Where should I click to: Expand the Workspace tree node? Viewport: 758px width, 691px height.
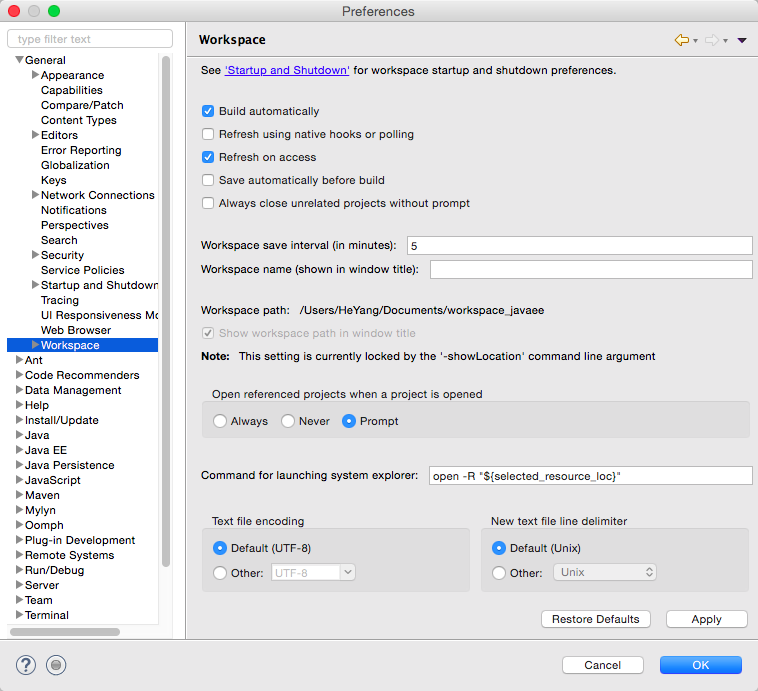(35, 345)
